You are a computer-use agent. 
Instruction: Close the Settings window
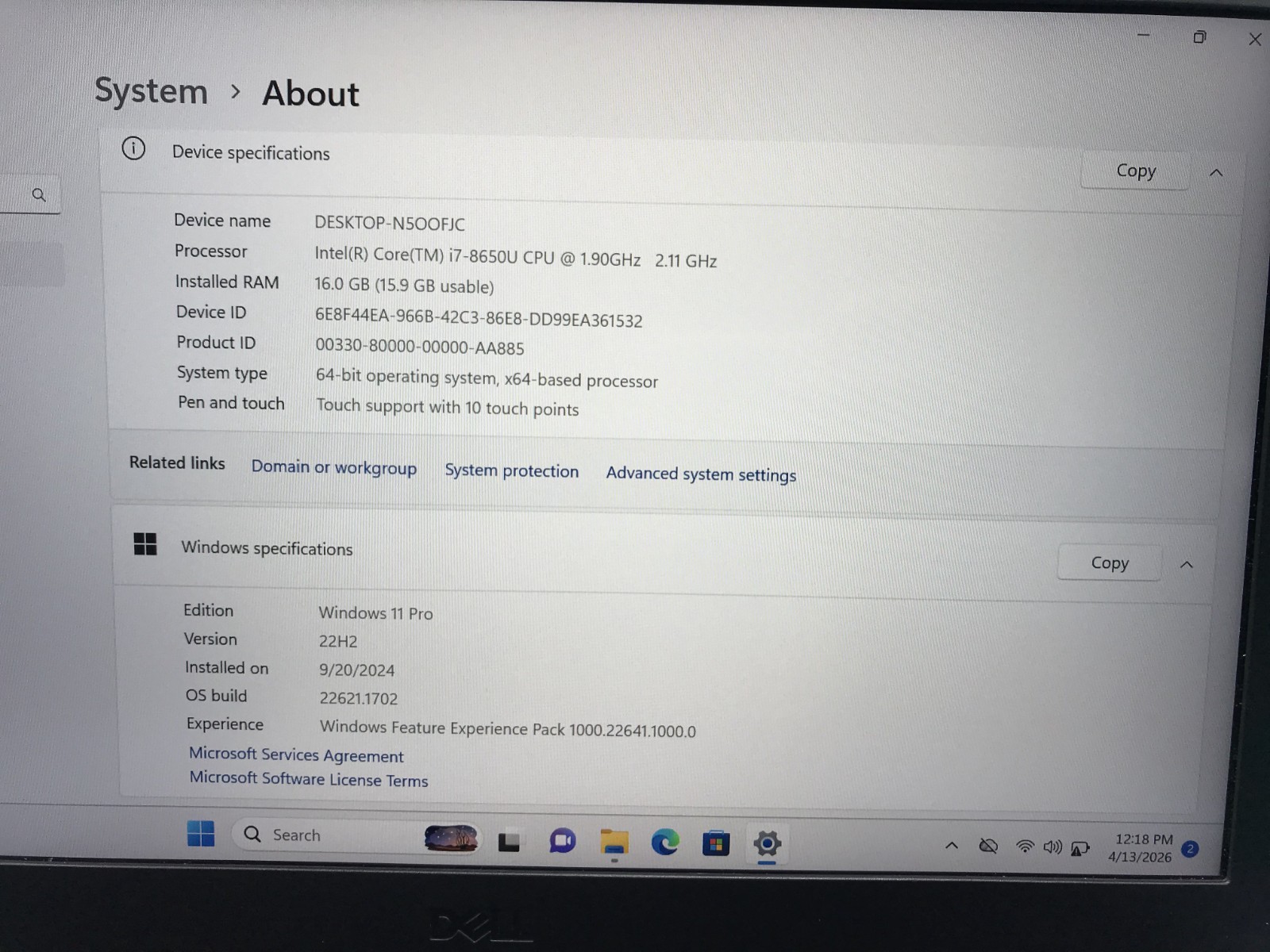[1255, 39]
